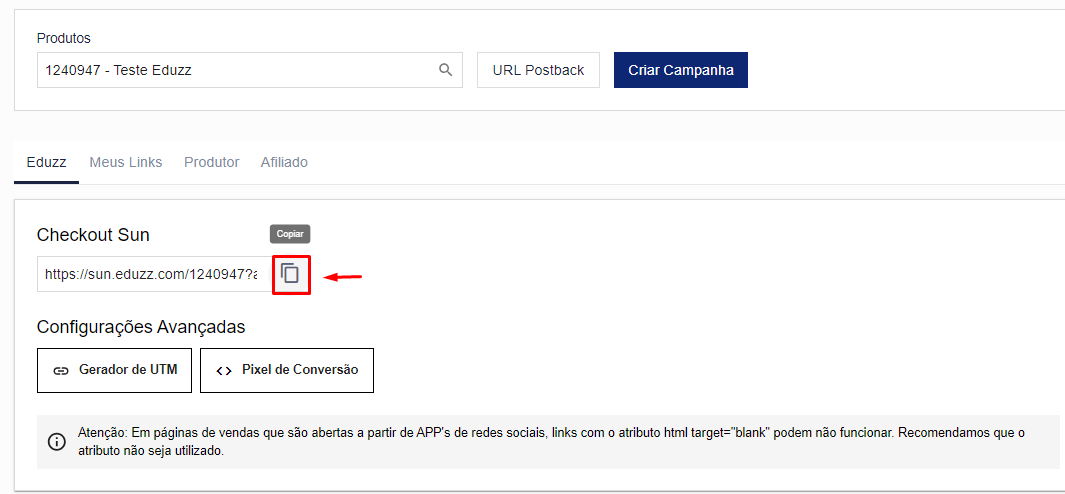Click the Configurações Avançadas heading
This screenshot has height=494, width=1065.
click(x=141, y=327)
